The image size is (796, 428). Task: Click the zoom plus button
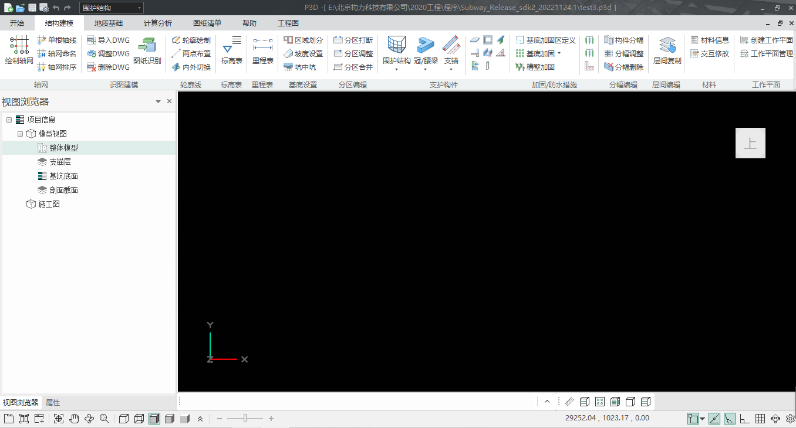(271, 419)
